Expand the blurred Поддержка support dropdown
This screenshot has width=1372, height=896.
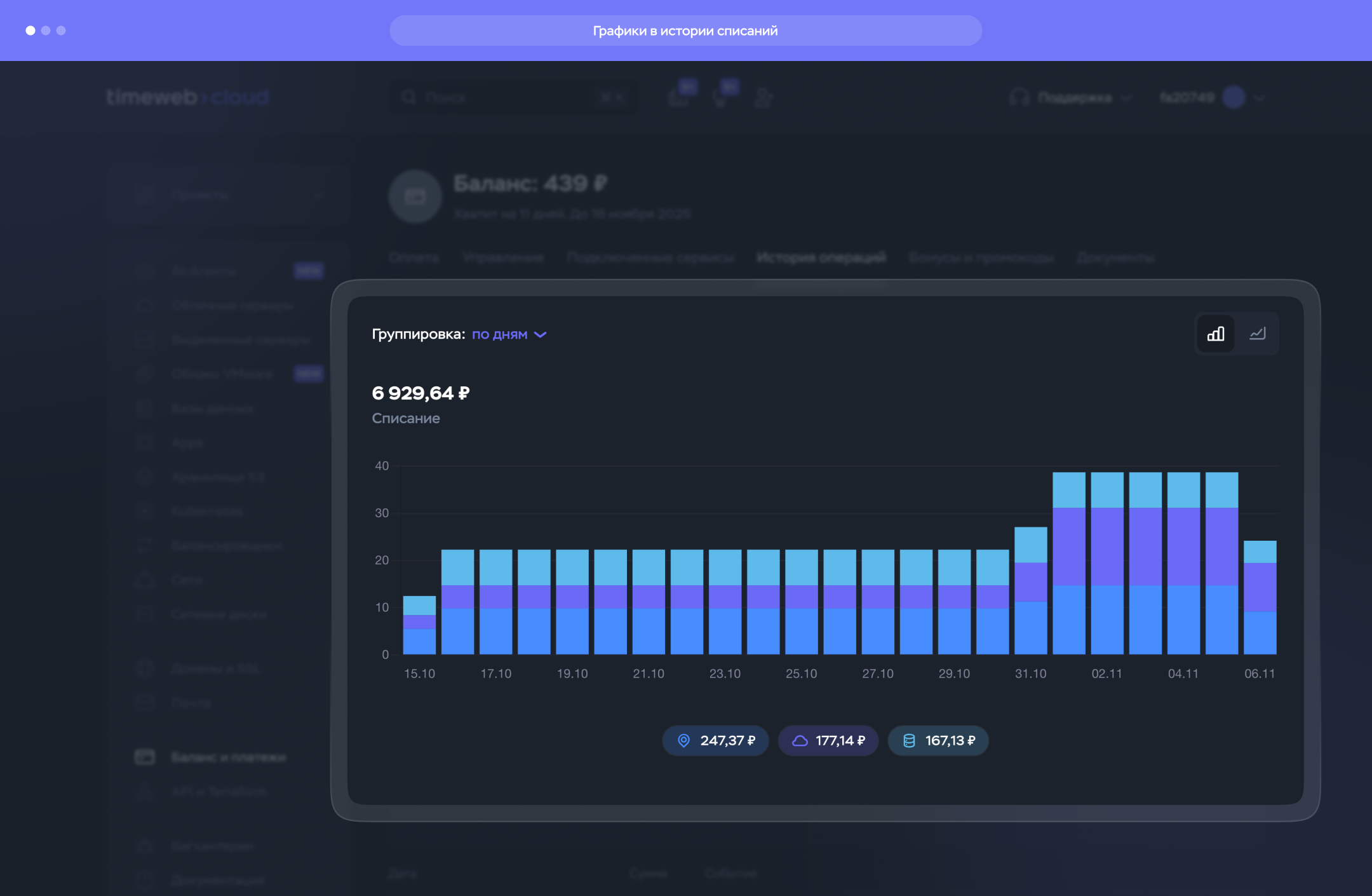click(x=1074, y=97)
